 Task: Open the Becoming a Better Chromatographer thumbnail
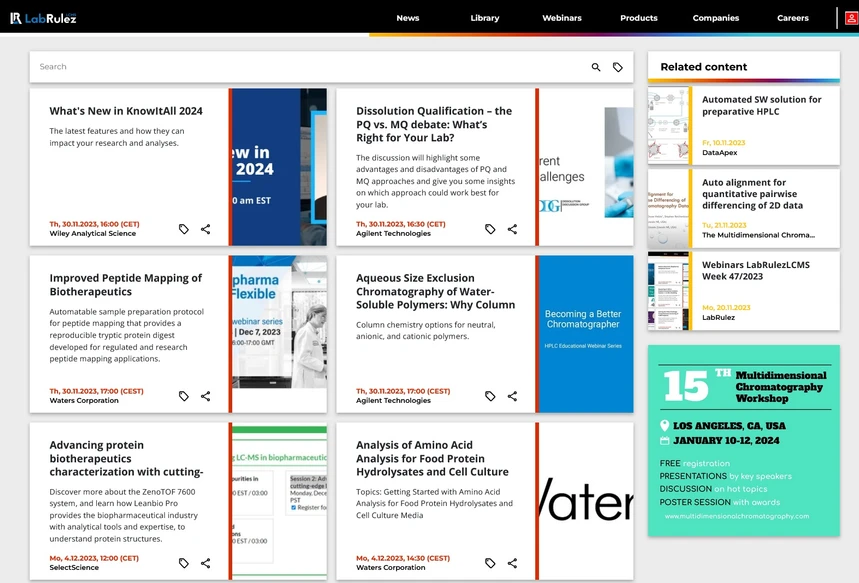[585, 333]
